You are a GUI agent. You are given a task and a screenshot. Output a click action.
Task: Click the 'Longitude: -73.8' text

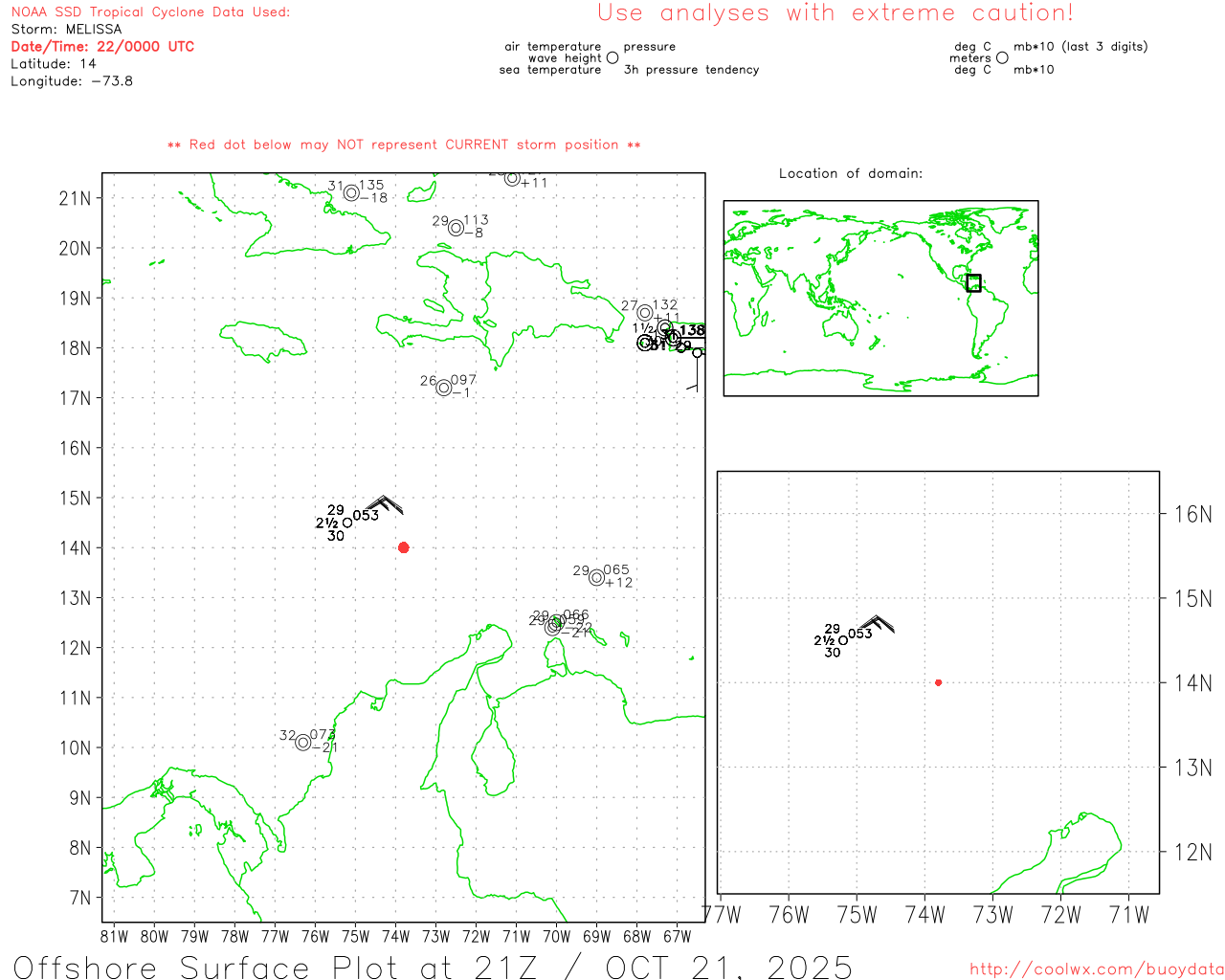(x=72, y=81)
